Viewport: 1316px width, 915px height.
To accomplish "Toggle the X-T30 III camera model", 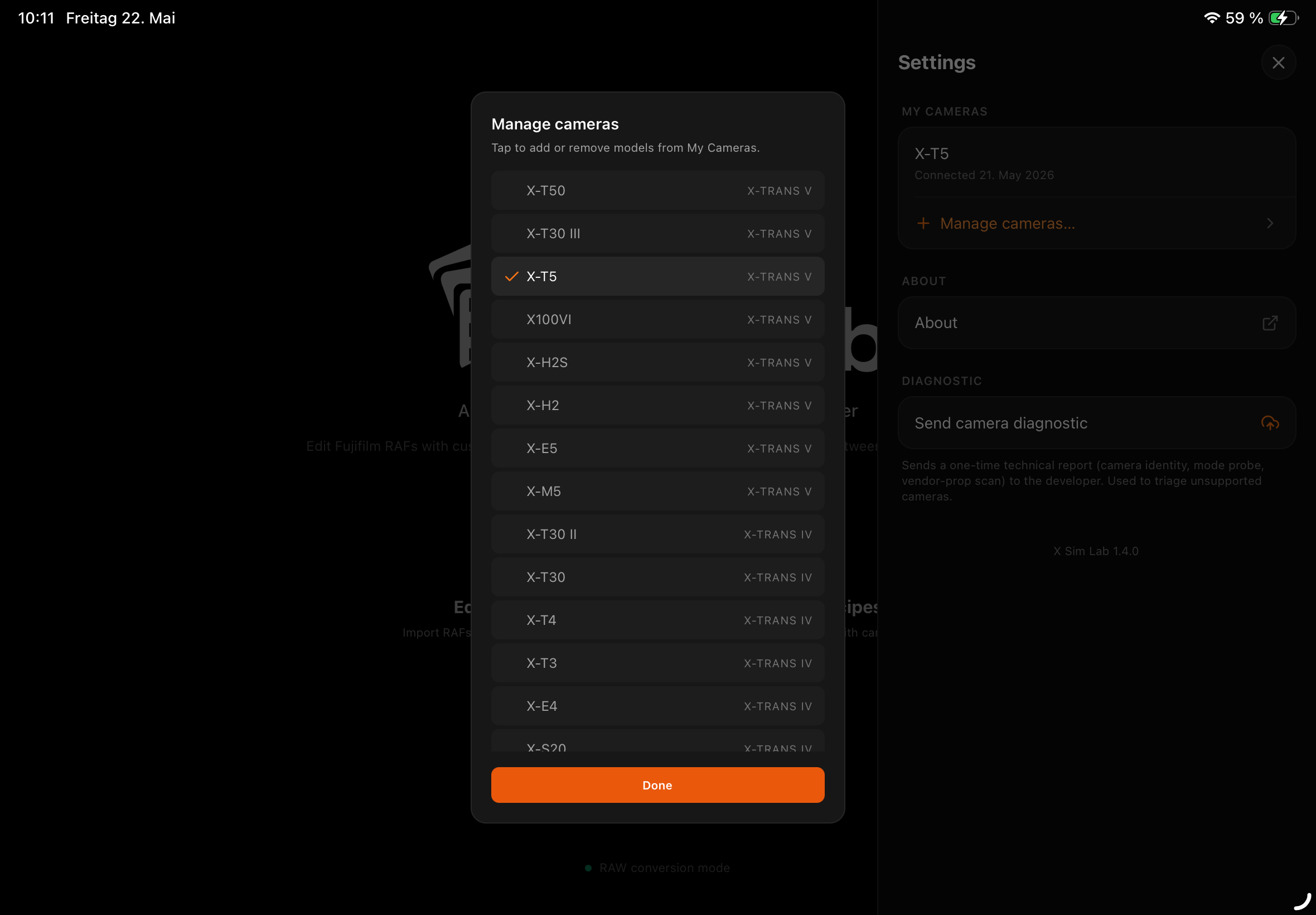I will coord(657,233).
